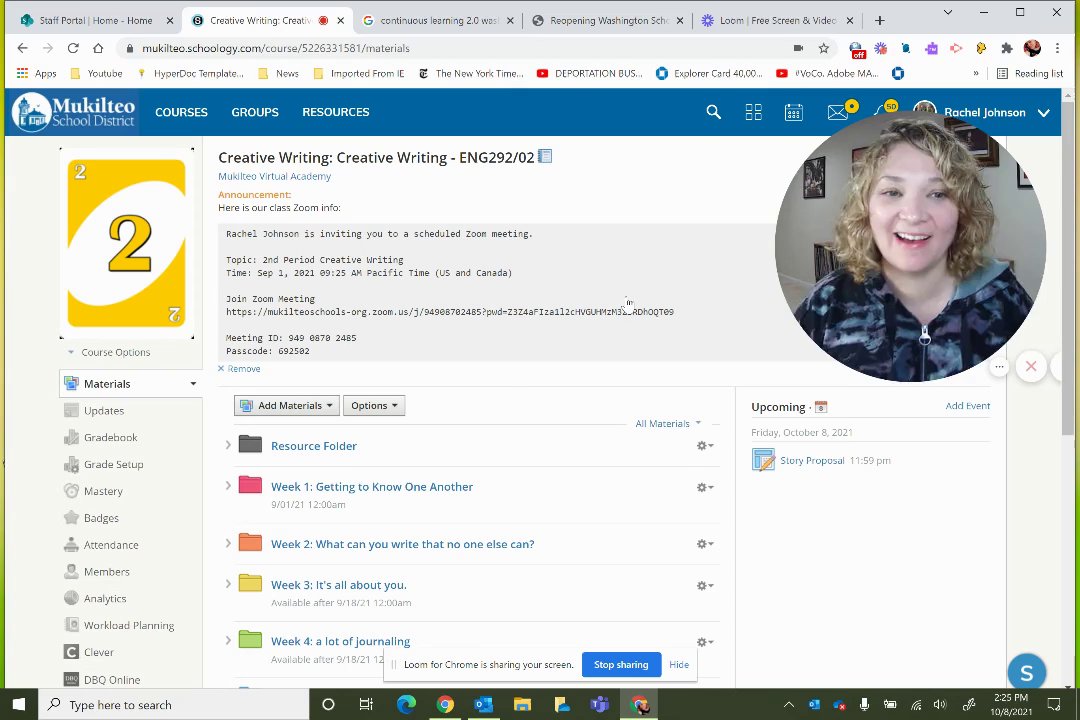The width and height of the screenshot is (1080, 720).
Task: Open GROUPS in the top navigation
Action: point(255,112)
